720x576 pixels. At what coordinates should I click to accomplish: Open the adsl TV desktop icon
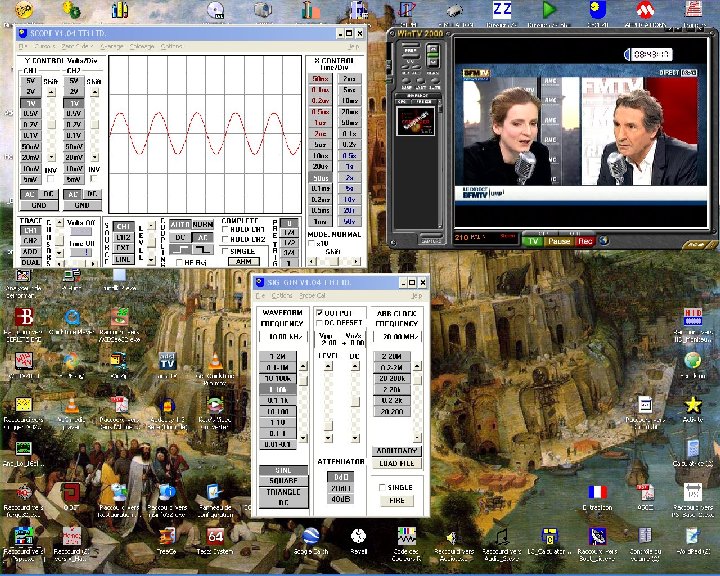(x=168, y=361)
